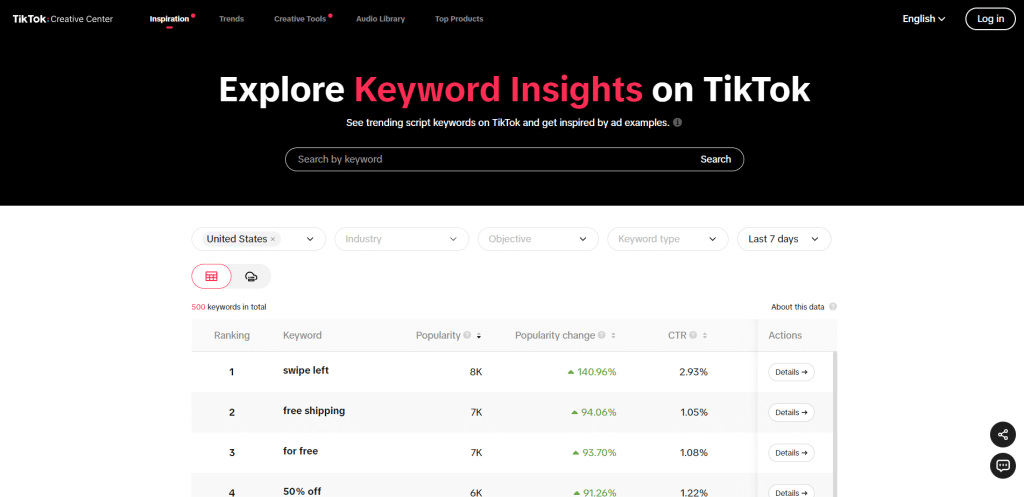Click the Popularity help icon
1024x497 pixels.
467,335
